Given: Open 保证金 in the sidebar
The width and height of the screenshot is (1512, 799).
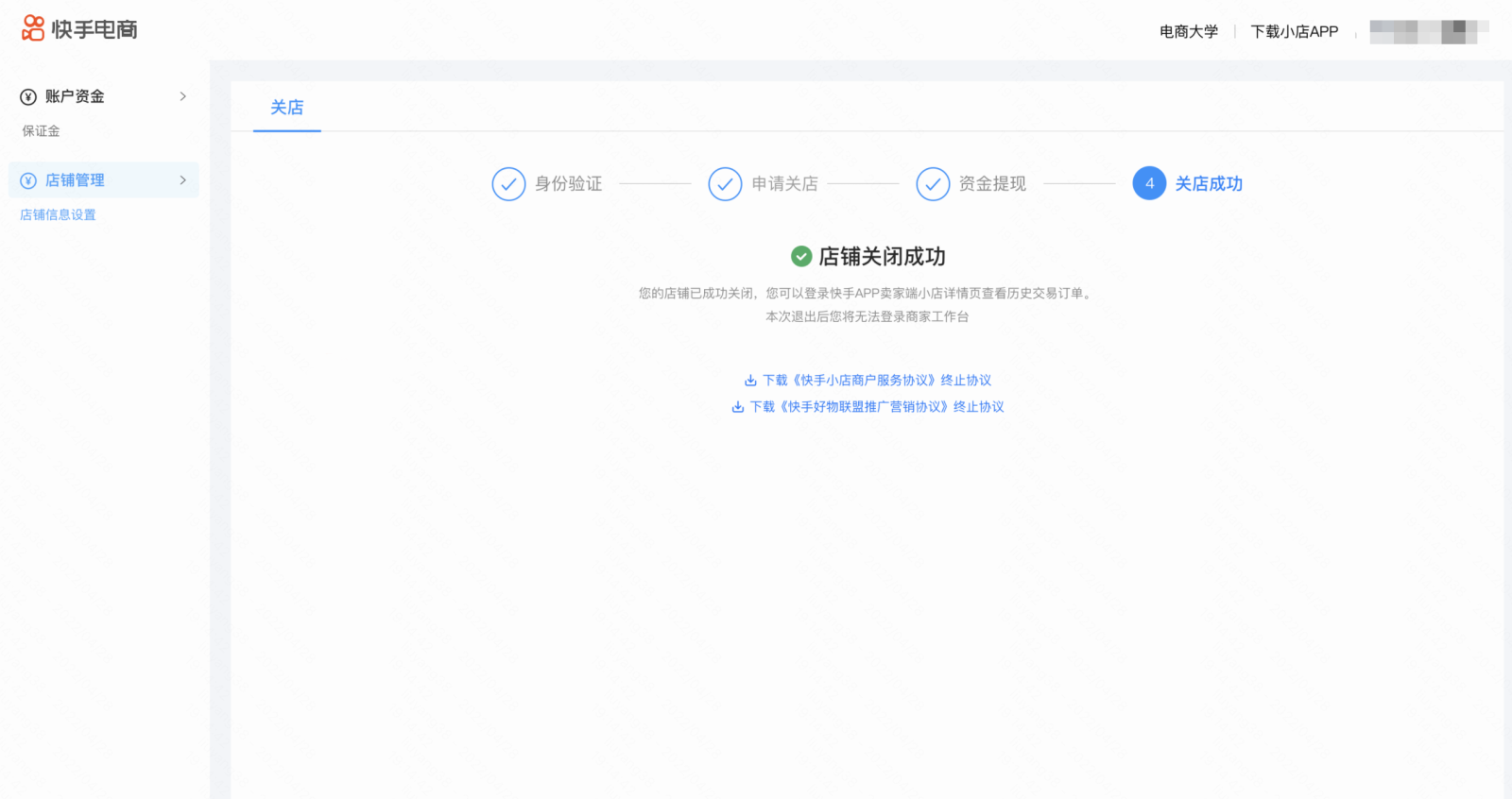Looking at the screenshot, I should coord(41,131).
